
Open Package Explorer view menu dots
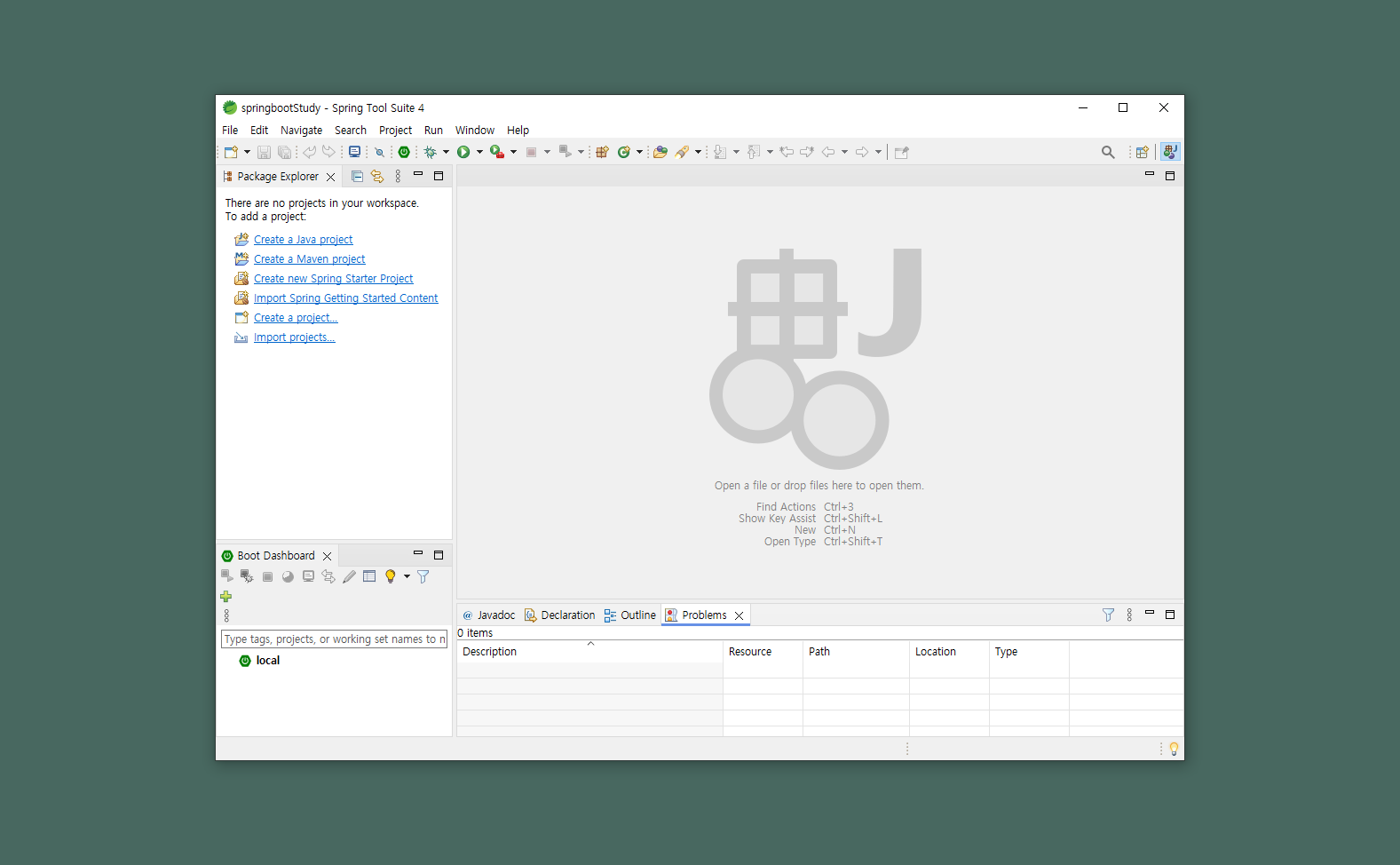coord(398,176)
